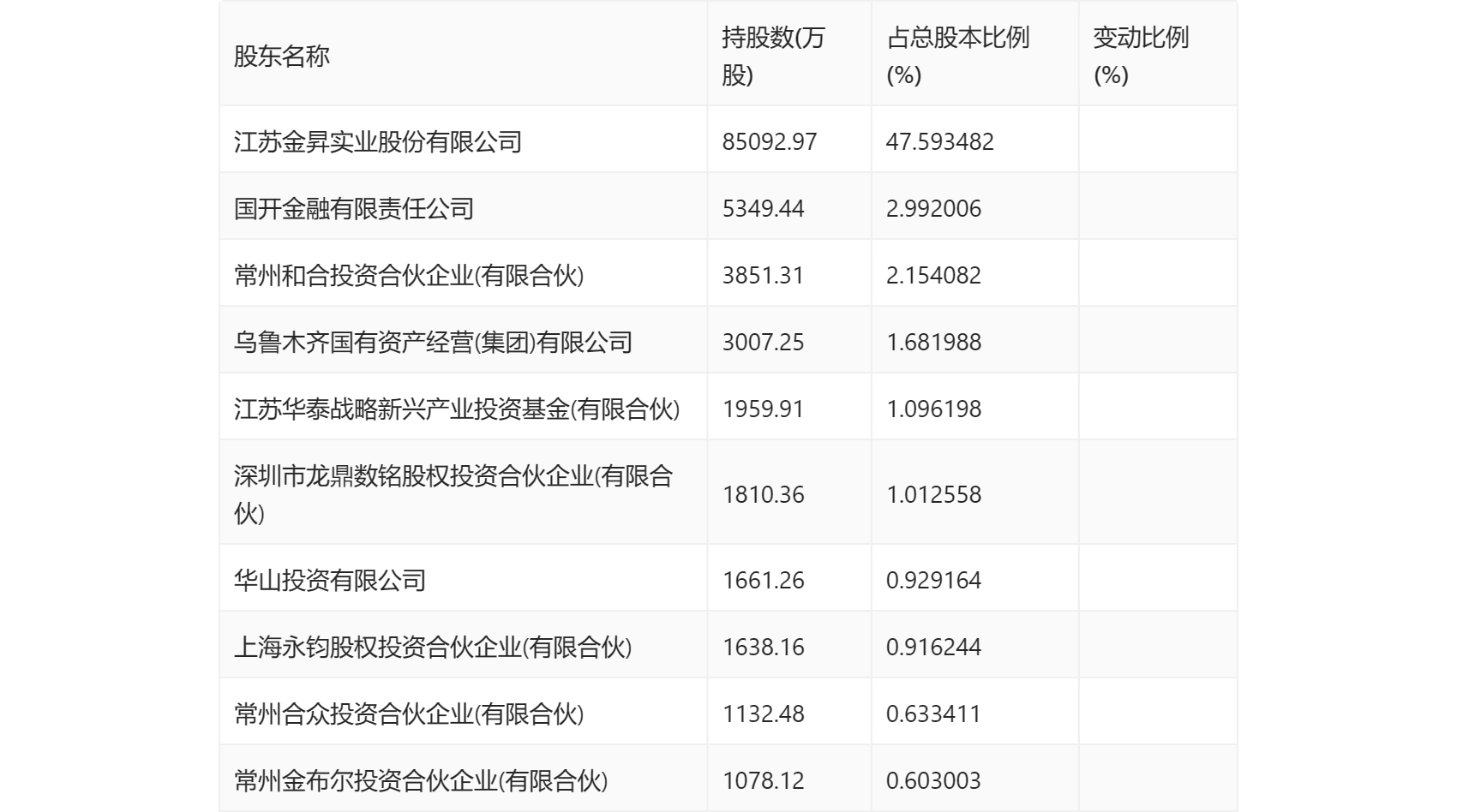1457x812 pixels.
Task: Click shares value 1132.48
Action: [764, 713]
